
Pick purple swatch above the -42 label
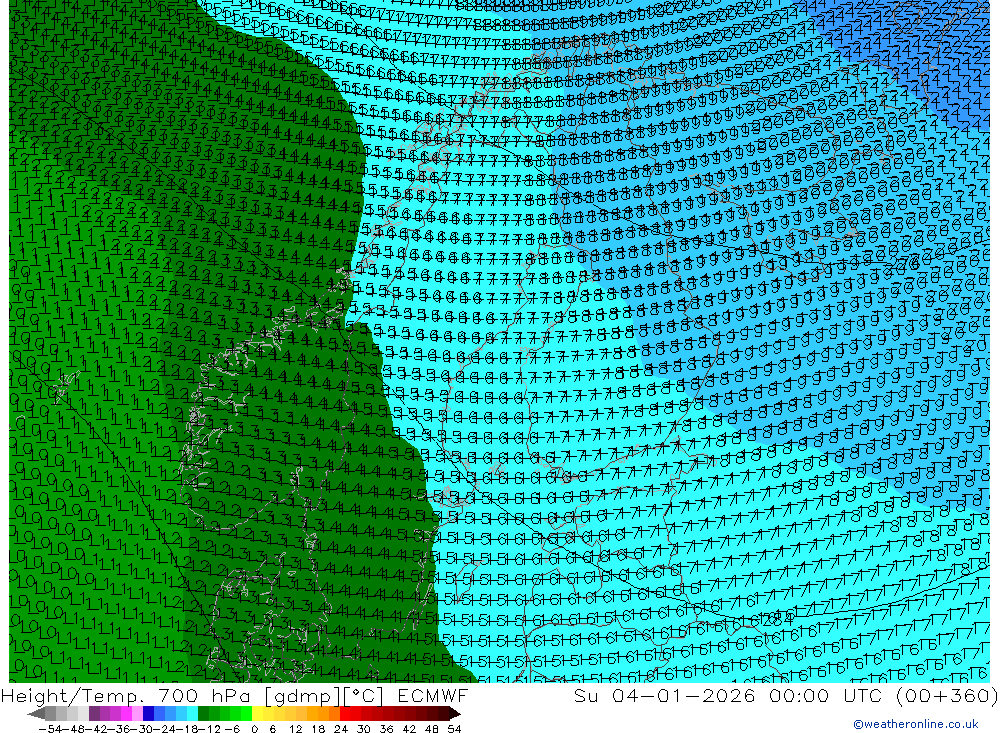[x=94, y=714]
